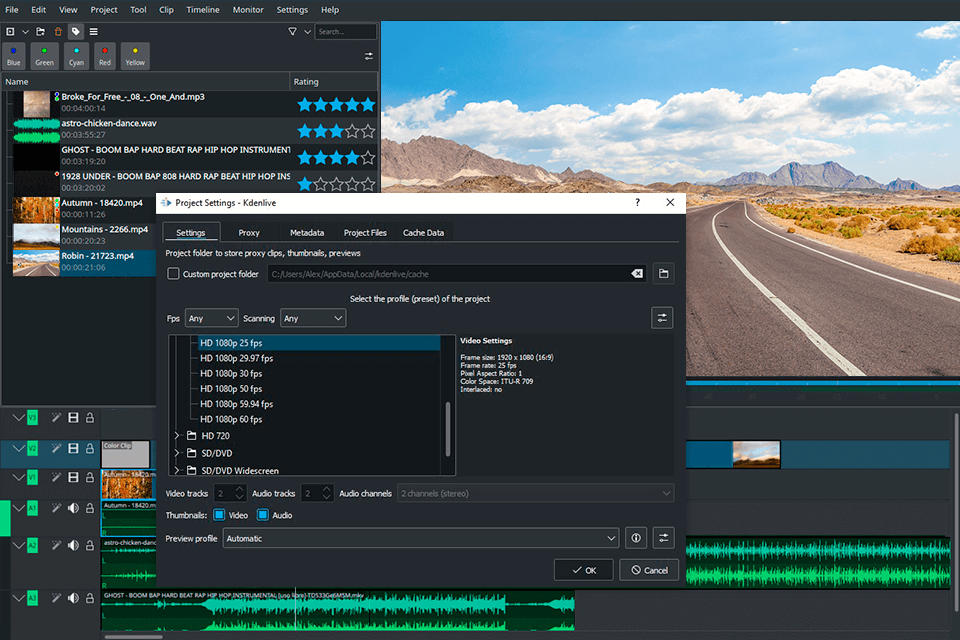This screenshot has width=960, height=640.
Task: Click the Create Folder icon in the bin
Action: [40, 31]
